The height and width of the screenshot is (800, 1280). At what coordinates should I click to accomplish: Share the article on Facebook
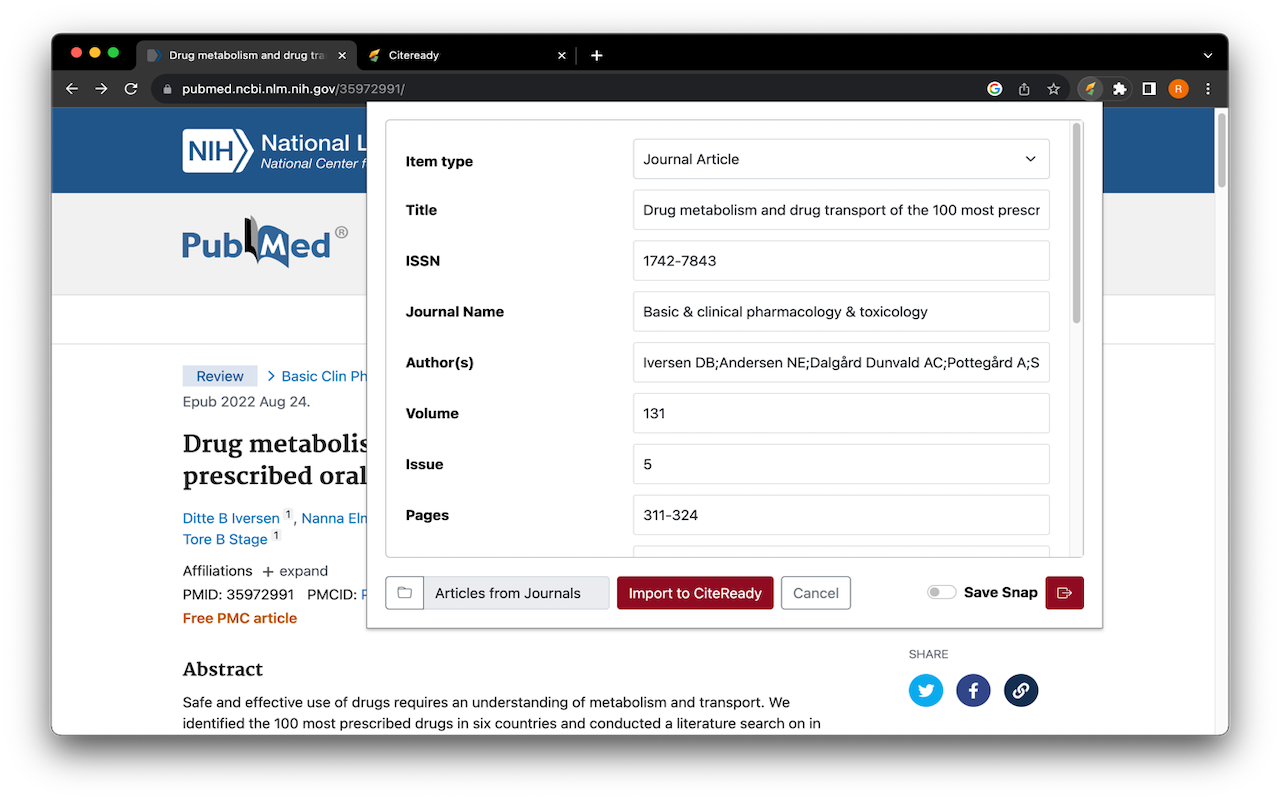click(973, 690)
